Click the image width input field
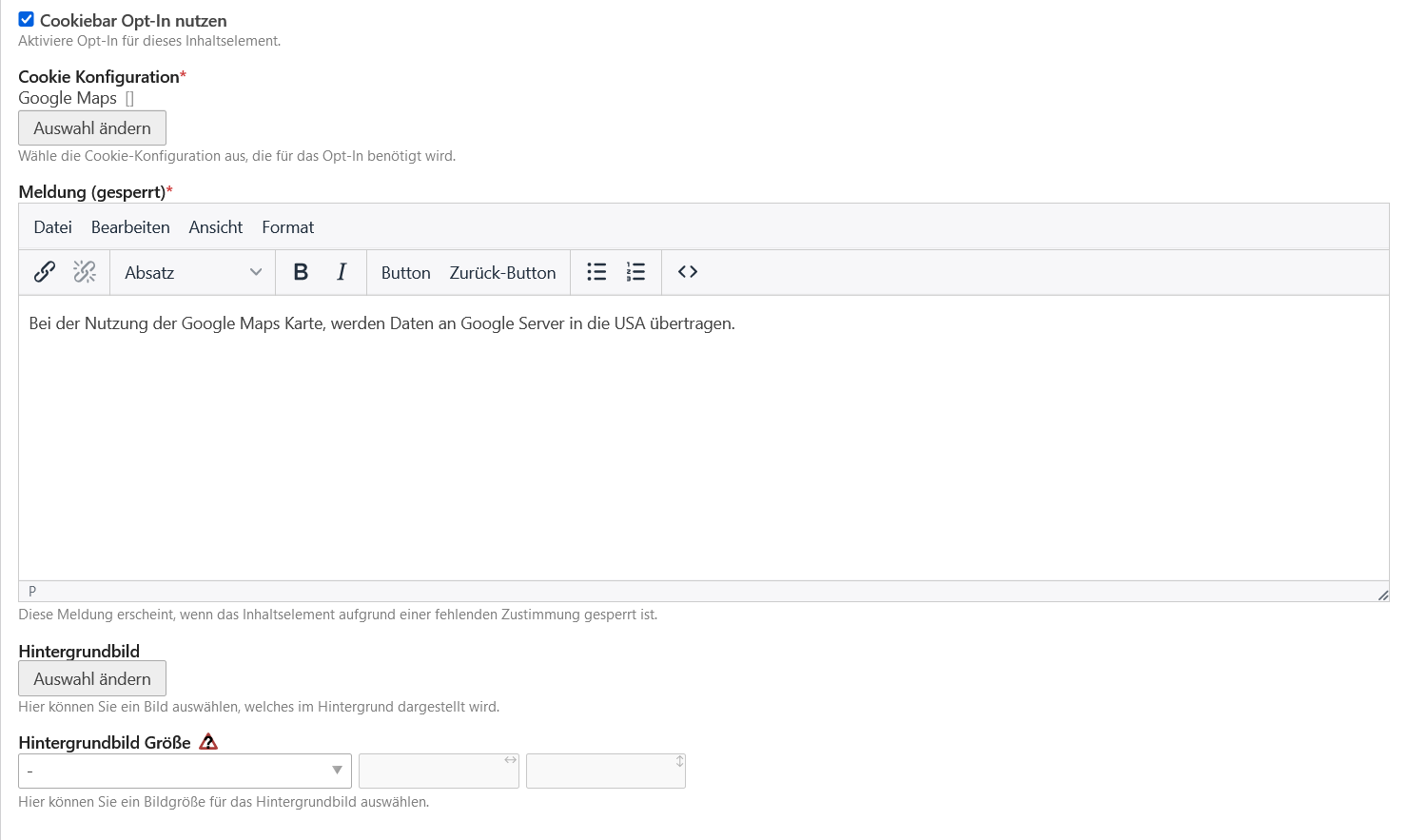1407x840 pixels. coord(439,771)
